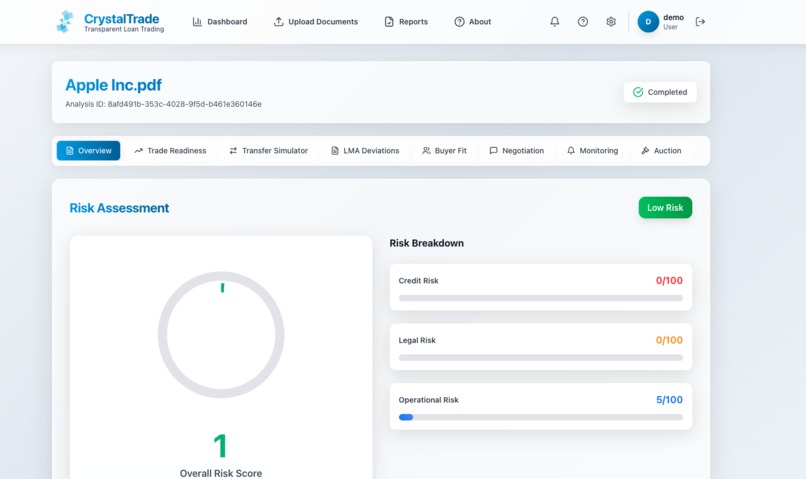Image resolution: width=806 pixels, height=479 pixels.
Task: Click the CrystalTrade logo icon
Action: (x=65, y=22)
